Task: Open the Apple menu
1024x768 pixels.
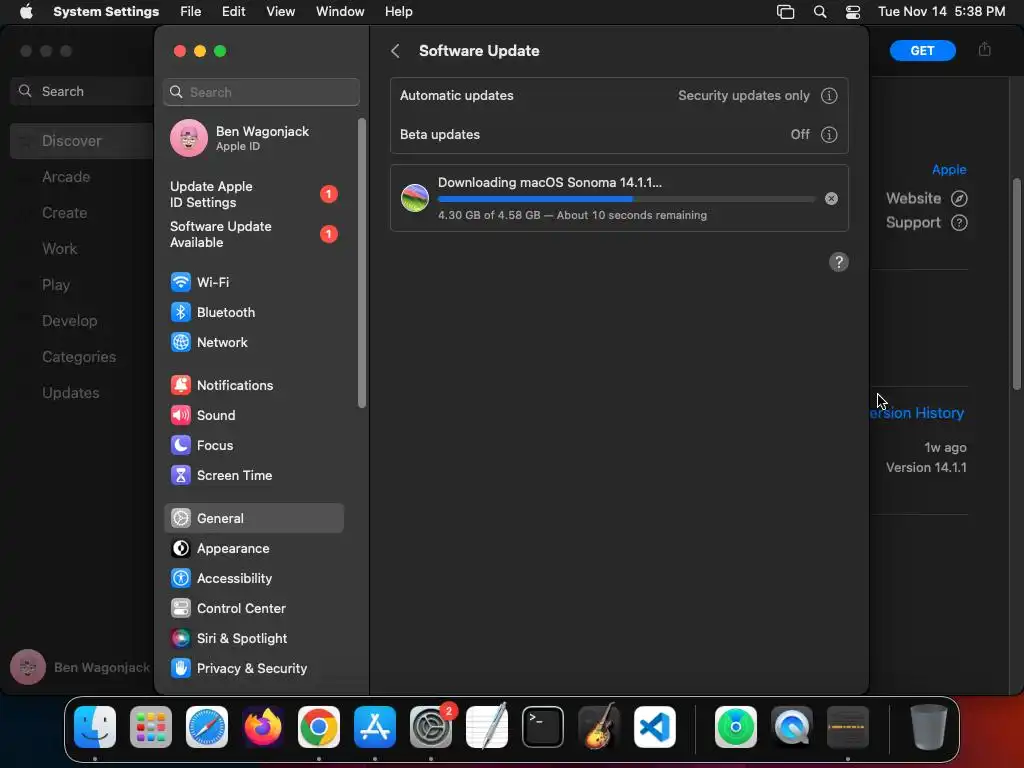Action: pyautogui.click(x=26, y=12)
